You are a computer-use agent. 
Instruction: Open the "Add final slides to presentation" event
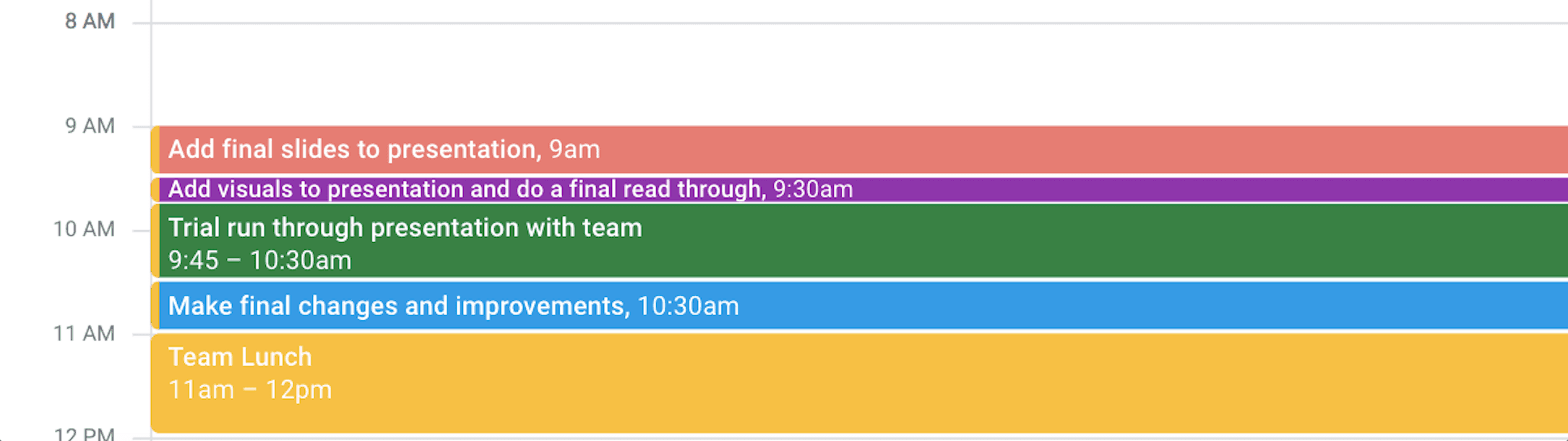pyautogui.click(x=354, y=150)
